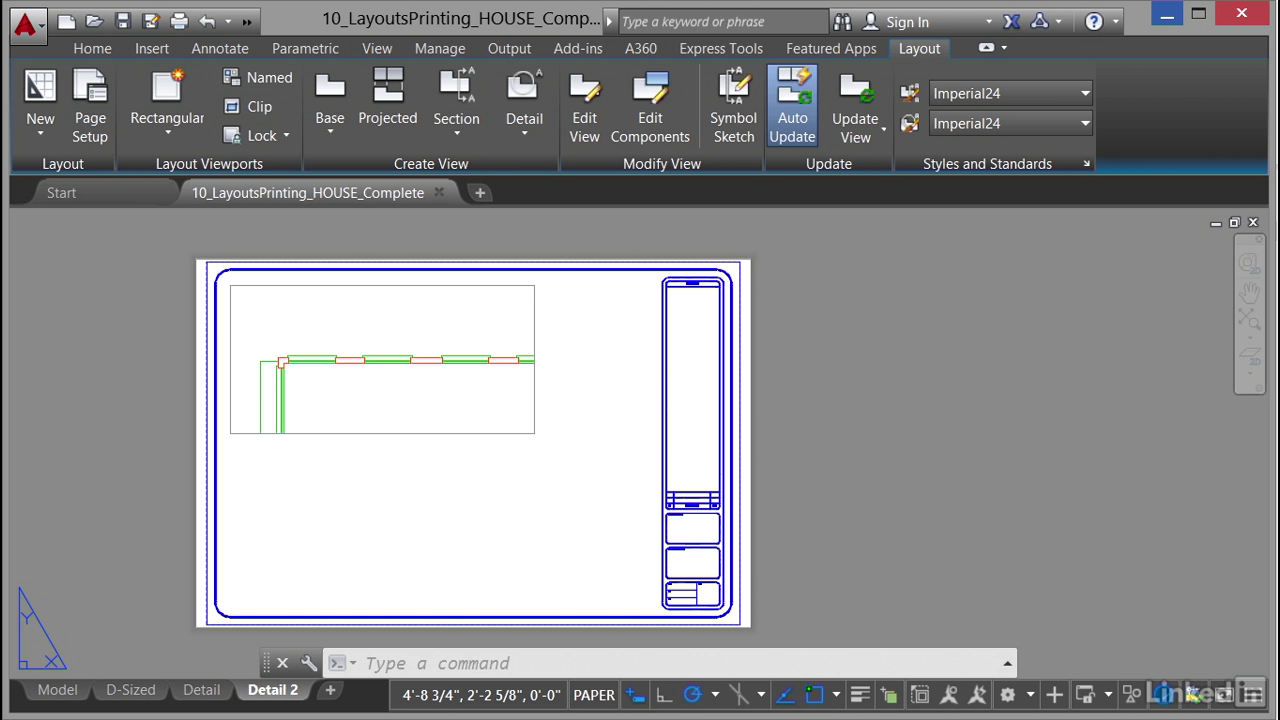Expand the Rectangular viewport dropdown
Image resolution: width=1280 pixels, height=720 pixels.
167,134
